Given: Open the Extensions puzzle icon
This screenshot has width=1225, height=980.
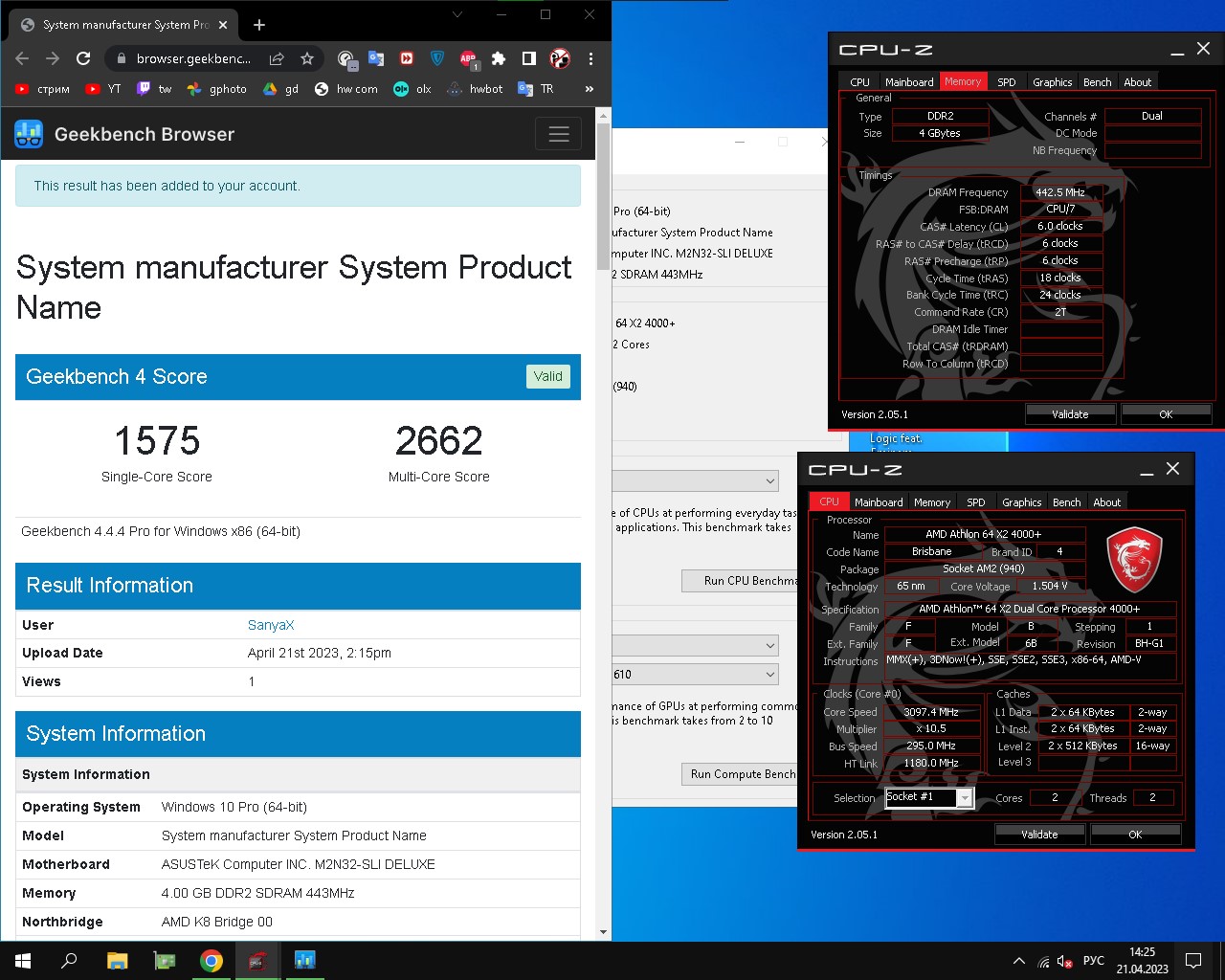Looking at the screenshot, I should pyautogui.click(x=499, y=58).
